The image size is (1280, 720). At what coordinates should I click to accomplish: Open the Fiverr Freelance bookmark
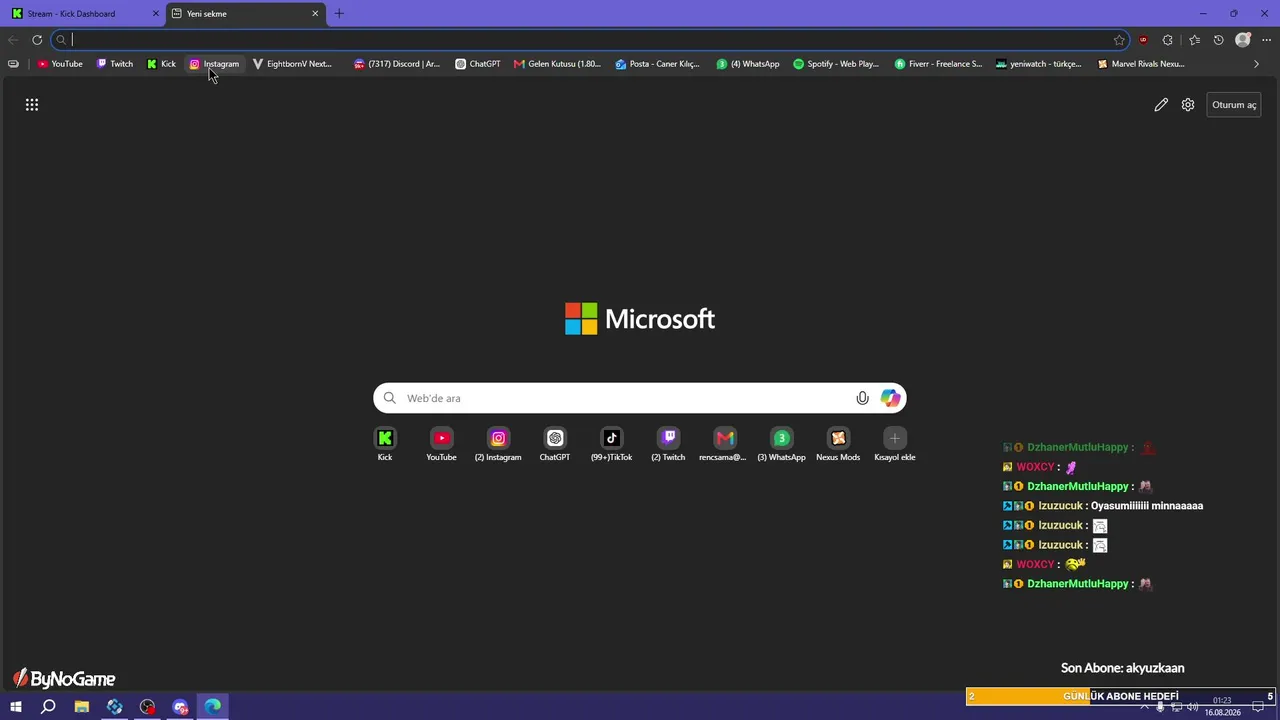coord(938,64)
